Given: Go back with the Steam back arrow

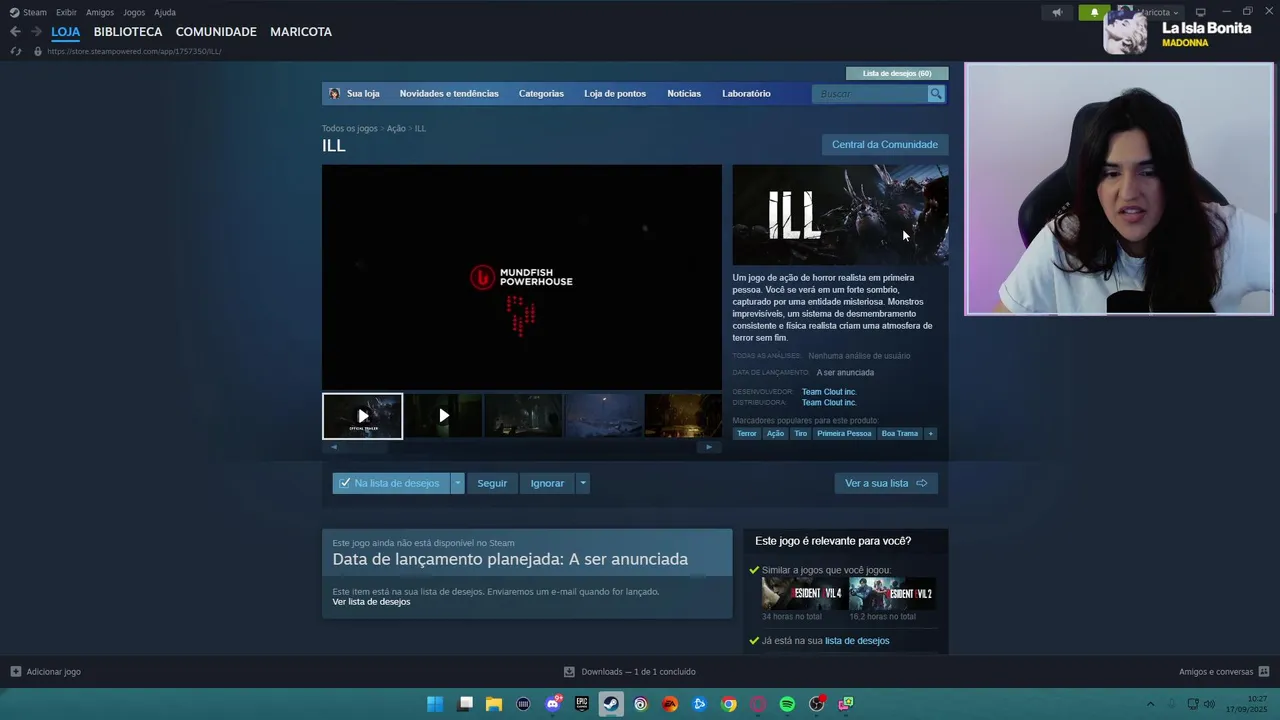Looking at the screenshot, I should (15, 32).
